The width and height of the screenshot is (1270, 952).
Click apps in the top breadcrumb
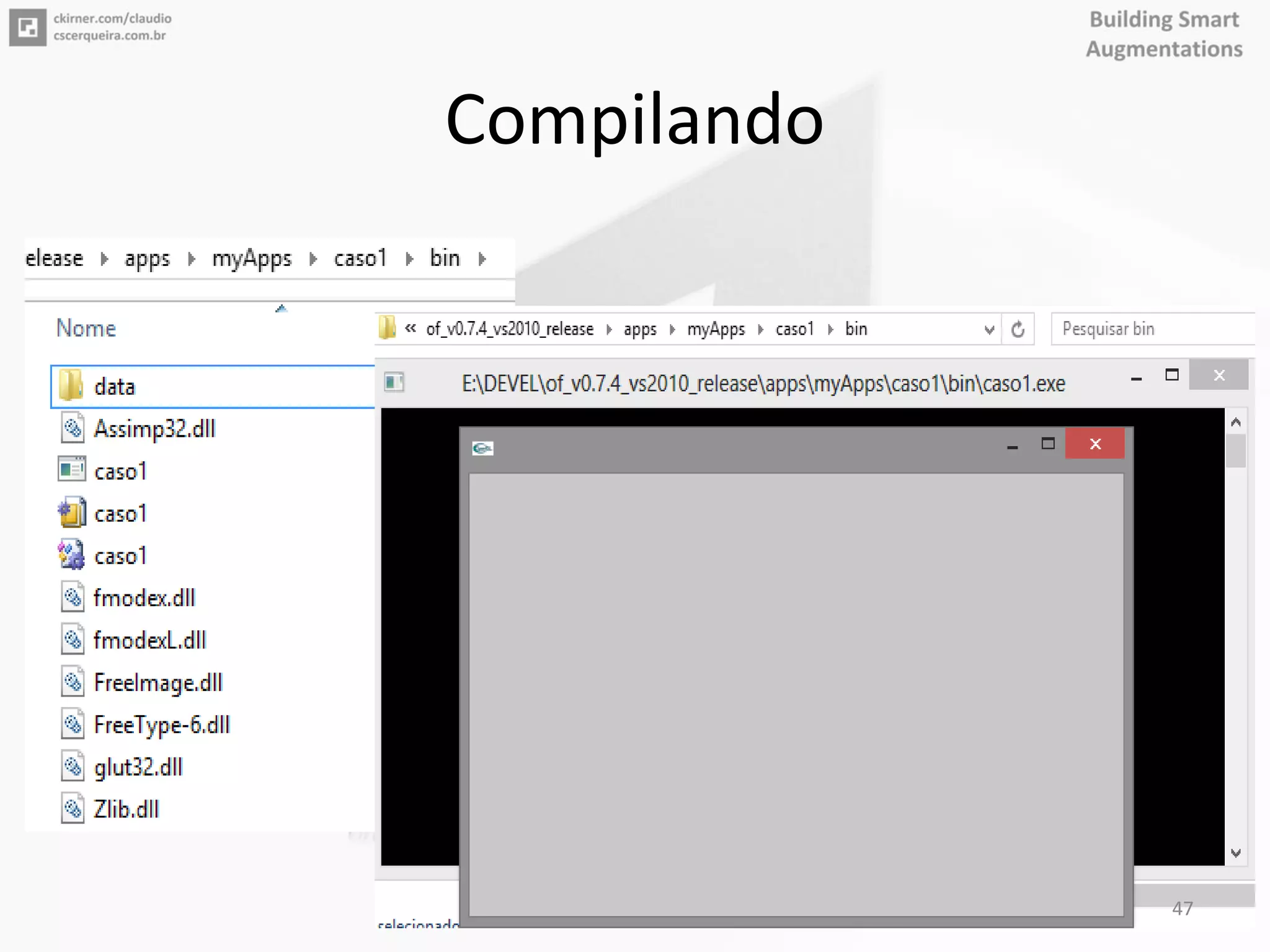[147, 259]
